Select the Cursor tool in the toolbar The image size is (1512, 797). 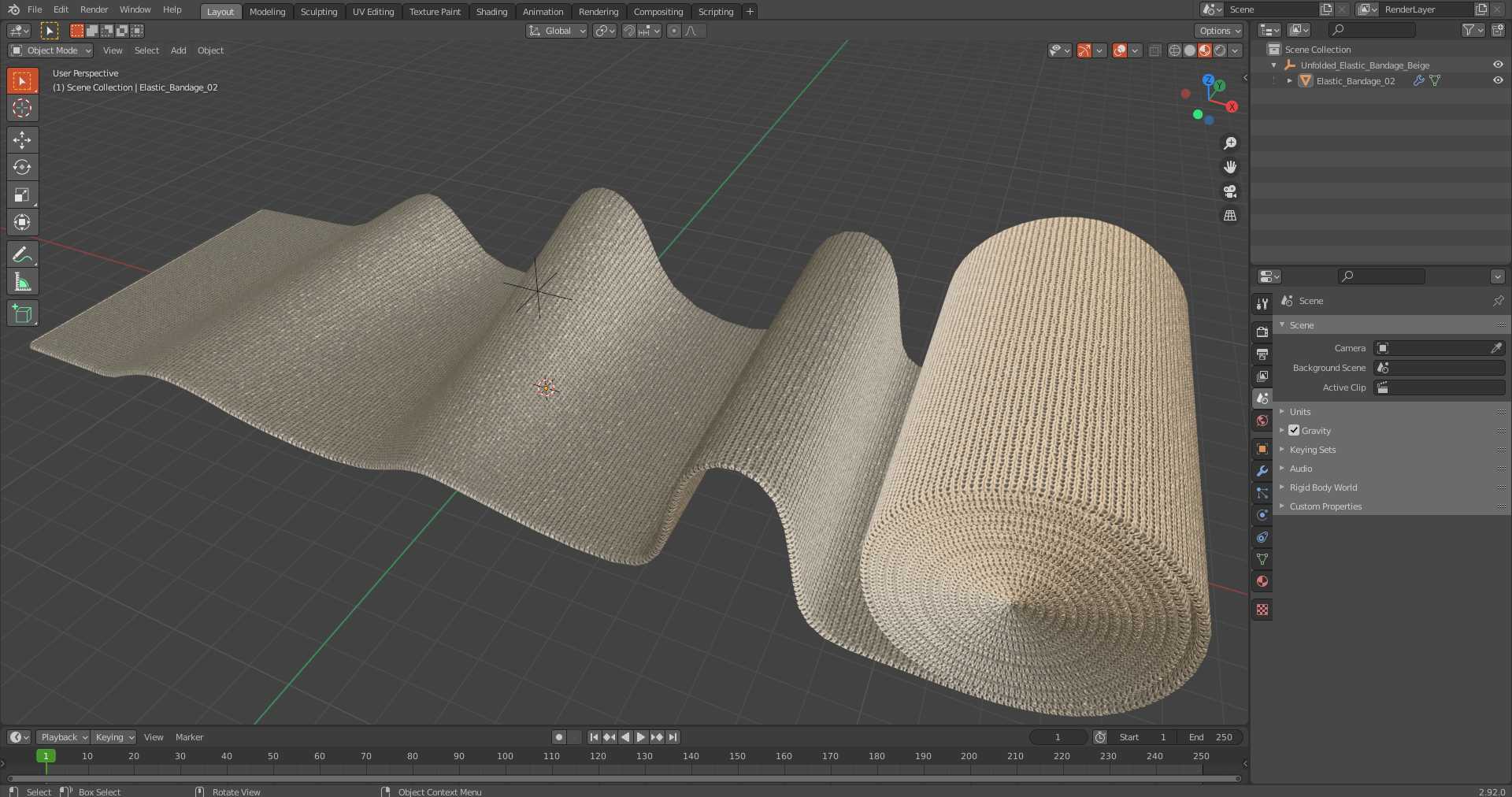coord(22,108)
